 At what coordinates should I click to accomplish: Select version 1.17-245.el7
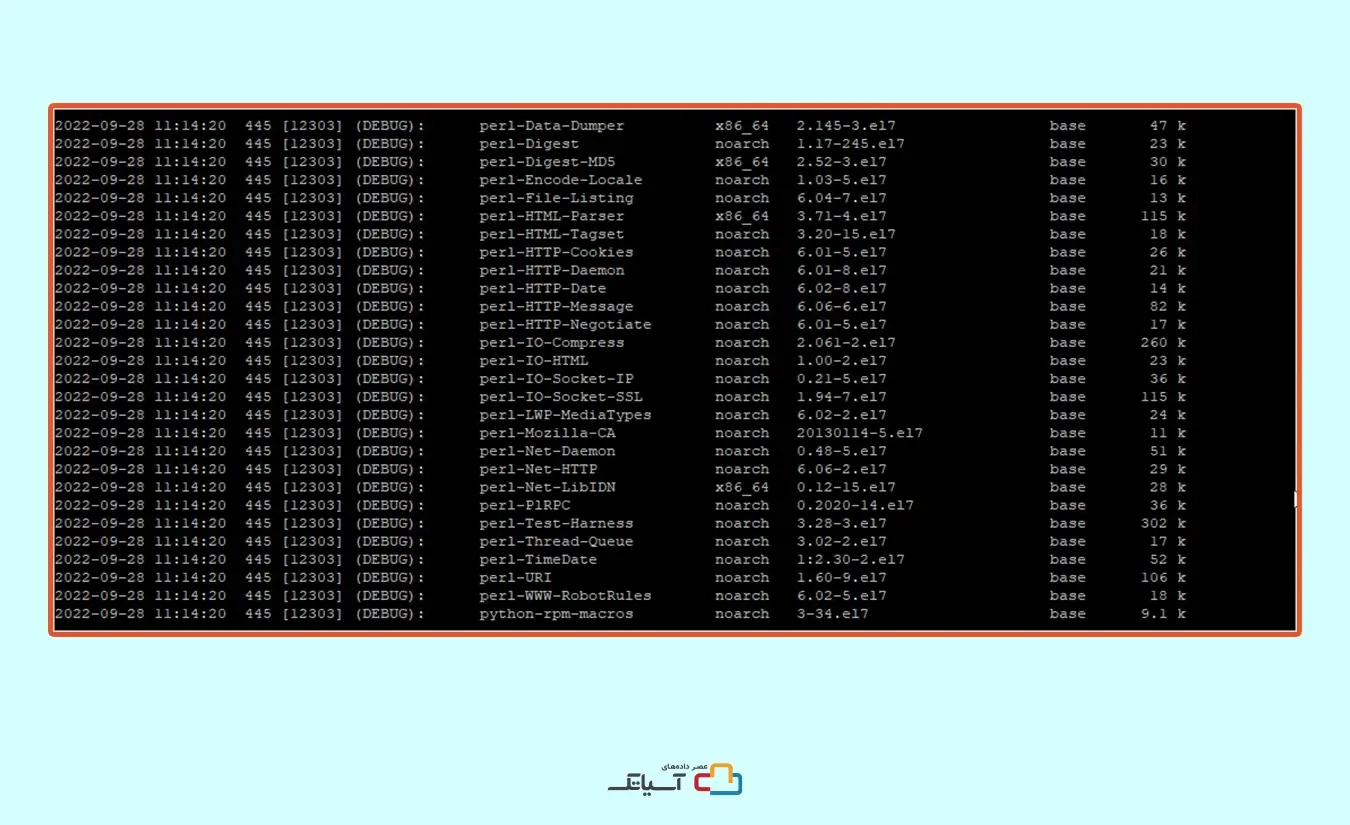pyautogui.click(x=851, y=144)
